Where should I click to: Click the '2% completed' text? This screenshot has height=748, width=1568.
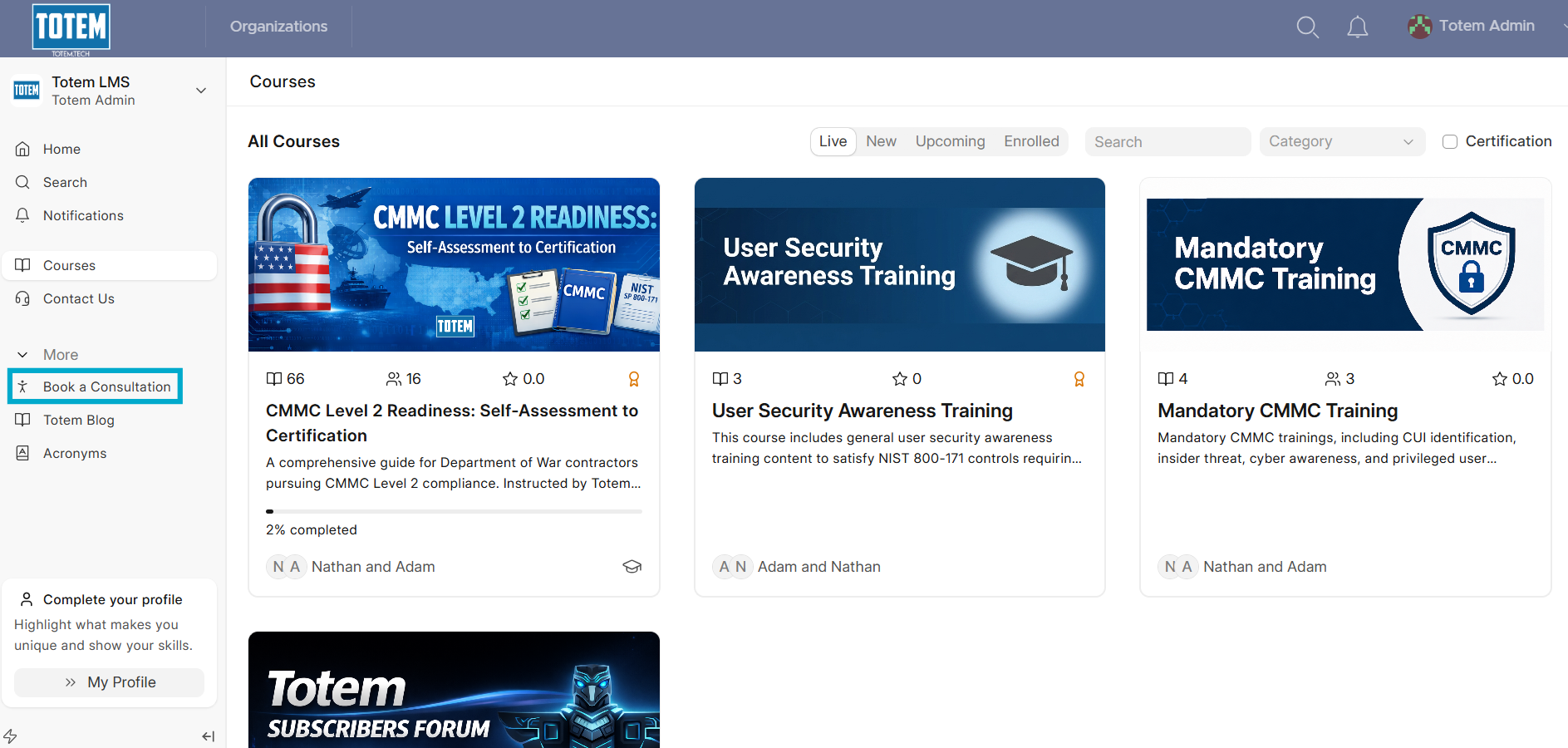click(x=312, y=529)
